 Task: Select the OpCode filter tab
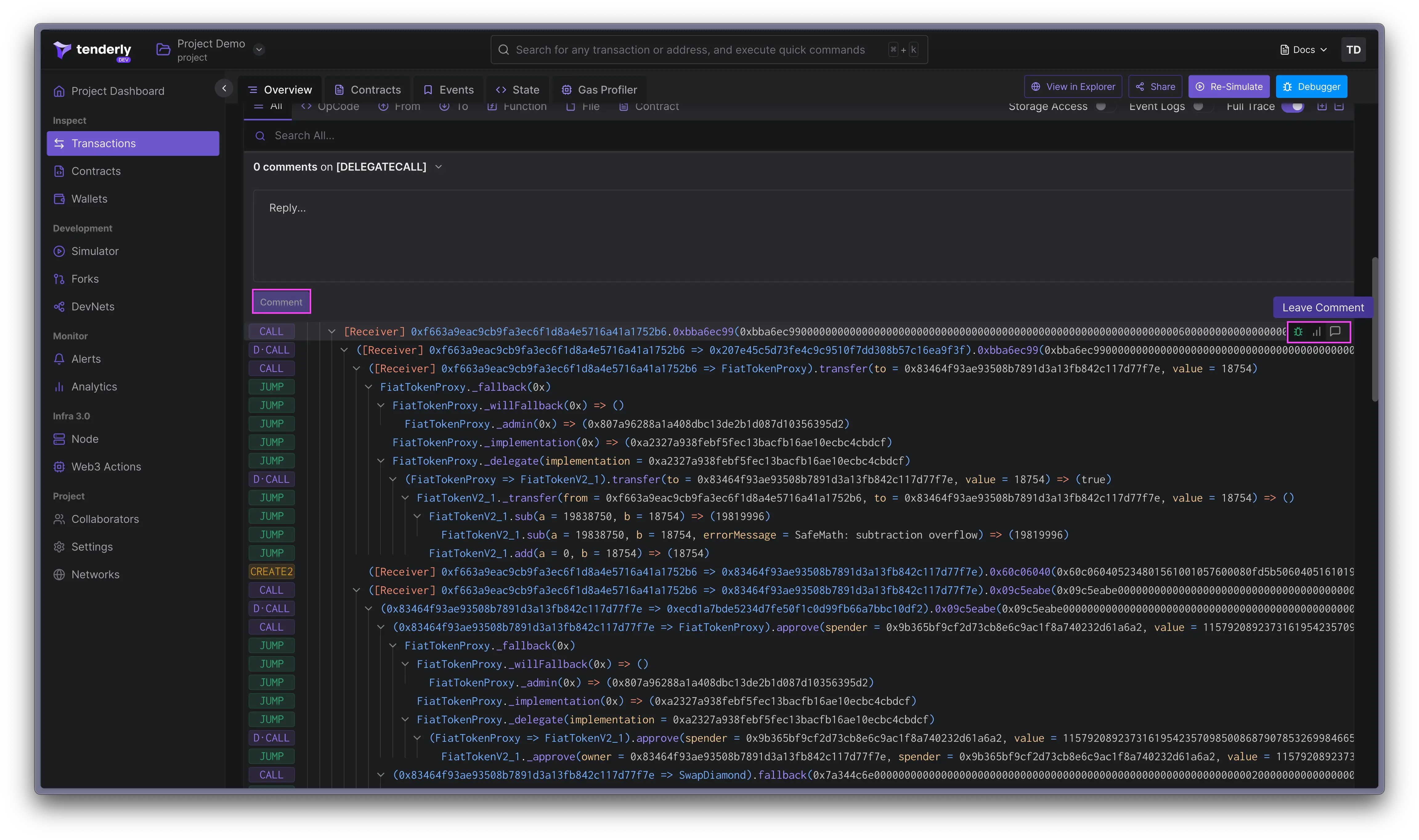330,107
